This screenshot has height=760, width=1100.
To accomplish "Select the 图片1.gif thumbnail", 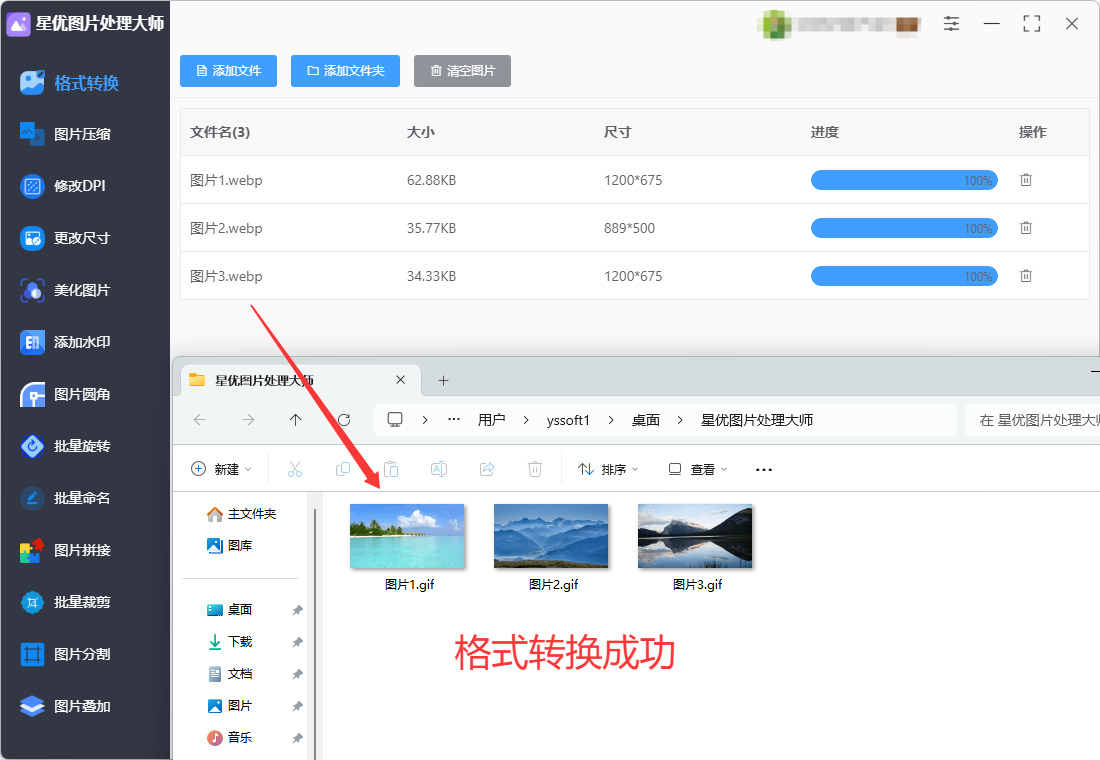I will (x=408, y=536).
